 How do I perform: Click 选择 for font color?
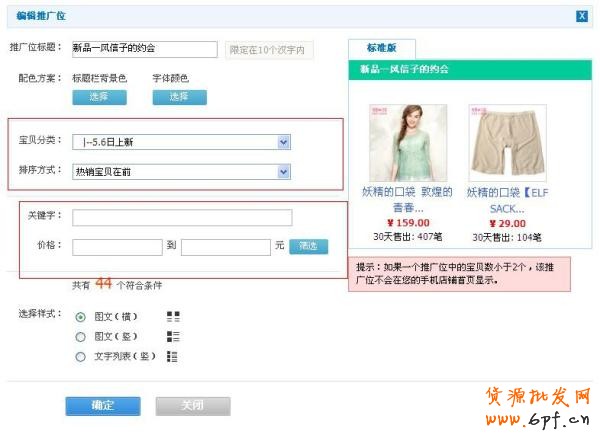tap(179, 97)
